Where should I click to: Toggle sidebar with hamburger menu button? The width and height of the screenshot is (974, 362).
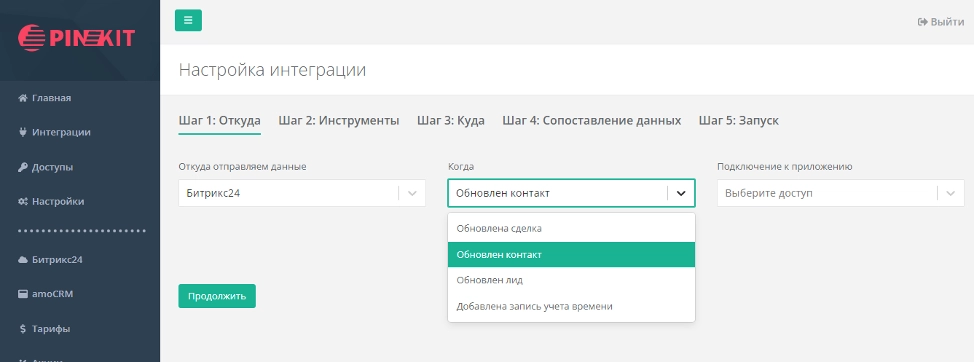coord(188,20)
